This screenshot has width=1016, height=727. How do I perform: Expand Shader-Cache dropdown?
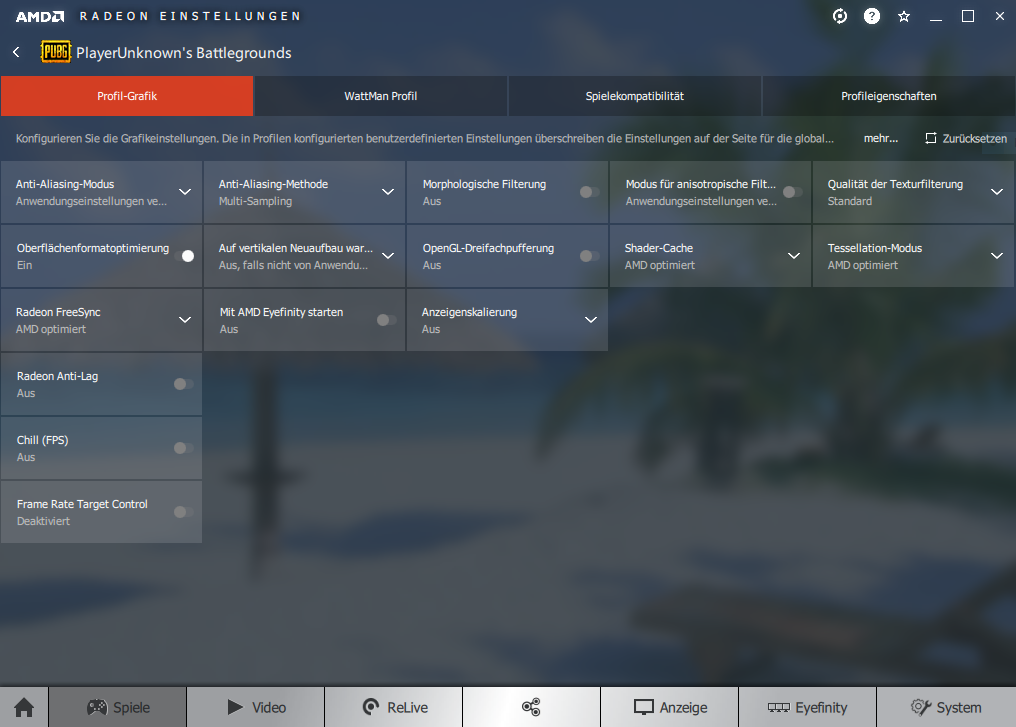pyautogui.click(x=794, y=256)
